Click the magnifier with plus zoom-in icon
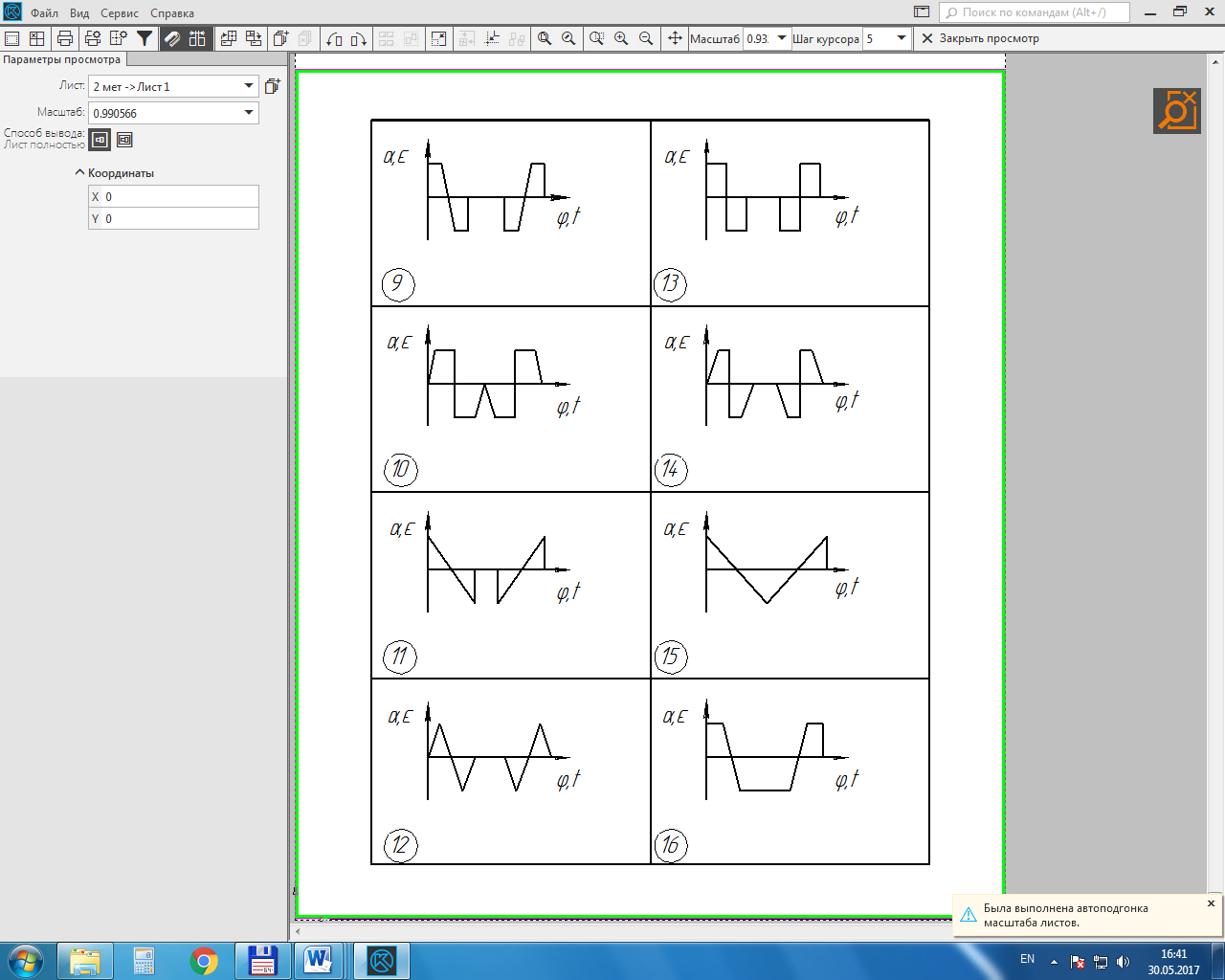 (x=621, y=38)
